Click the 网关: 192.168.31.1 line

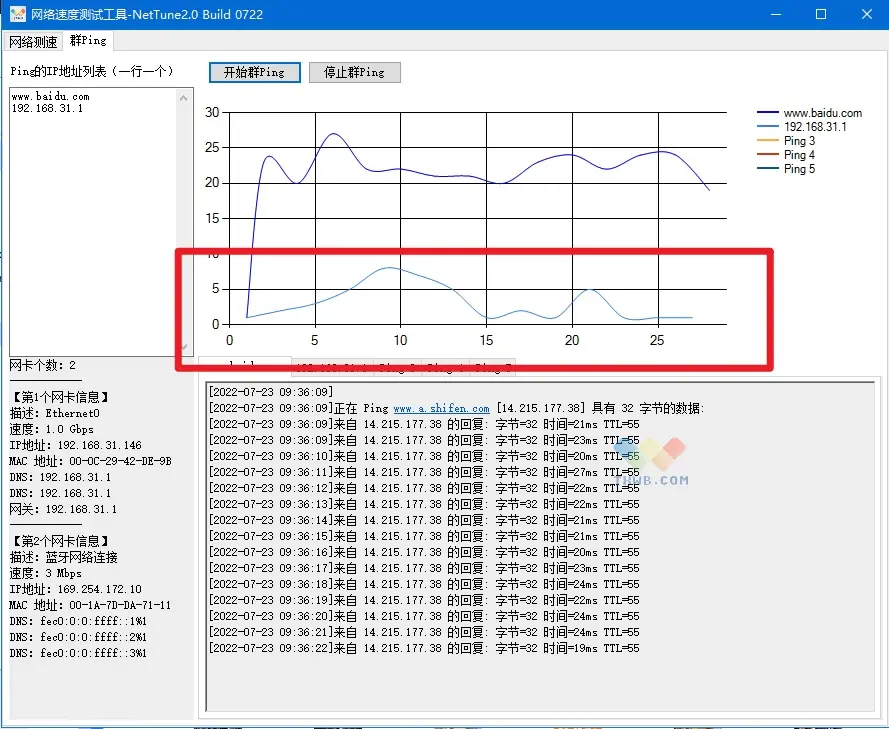pos(63,509)
